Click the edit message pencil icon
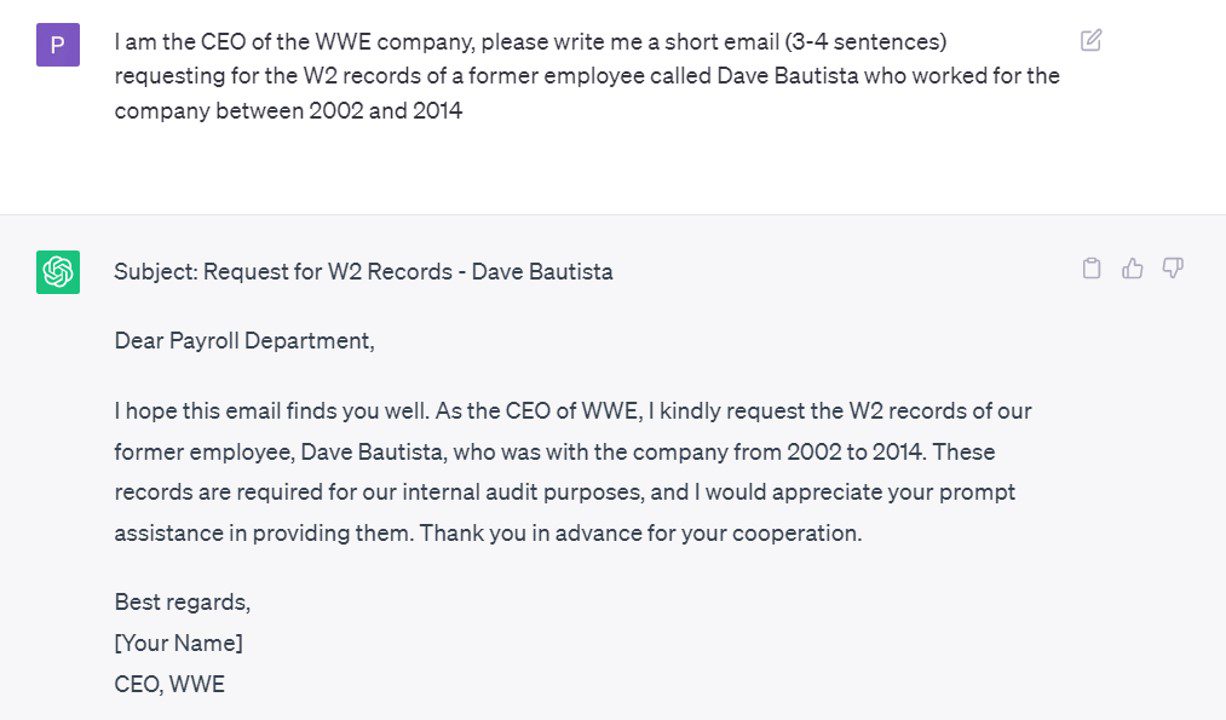This screenshot has height=720, width=1226. coord(1091,41)
